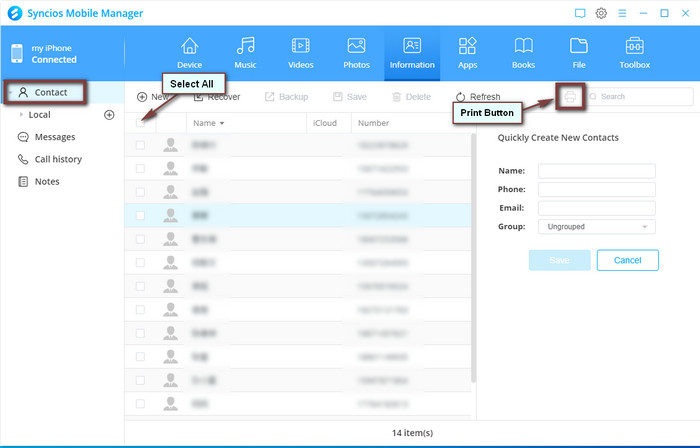Image resolution: width=700 pixels, height=448 pixels.
Task: Open Notes in the sidebar
Action: coord(38,182)
